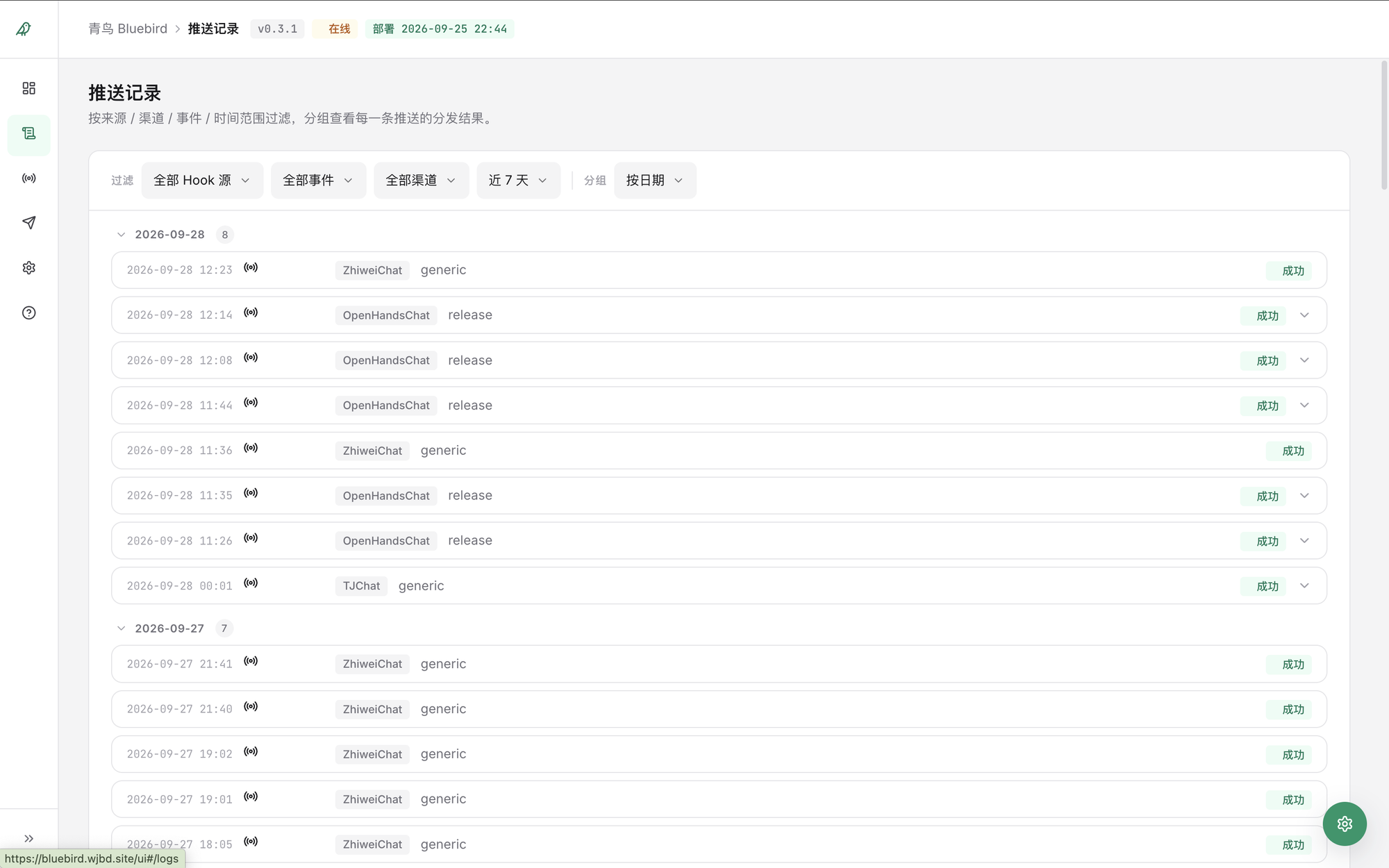Expand details of 11:26 OpenHandsChat row
Viewport: 1389px width, 868px height.
1304,541
